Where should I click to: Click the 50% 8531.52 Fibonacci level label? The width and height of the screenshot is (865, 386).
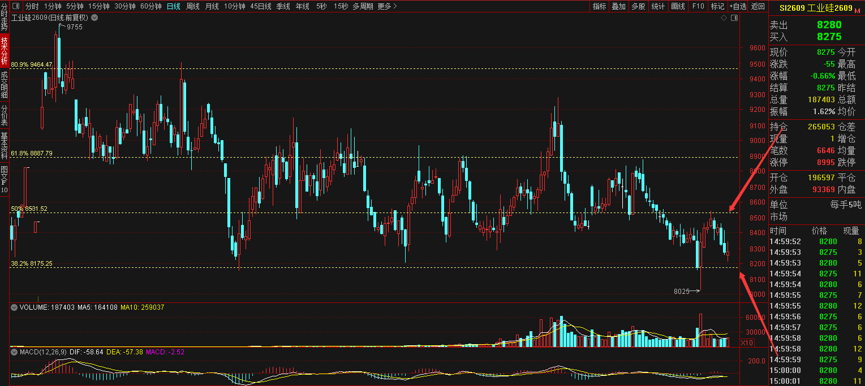pos(29,209)
